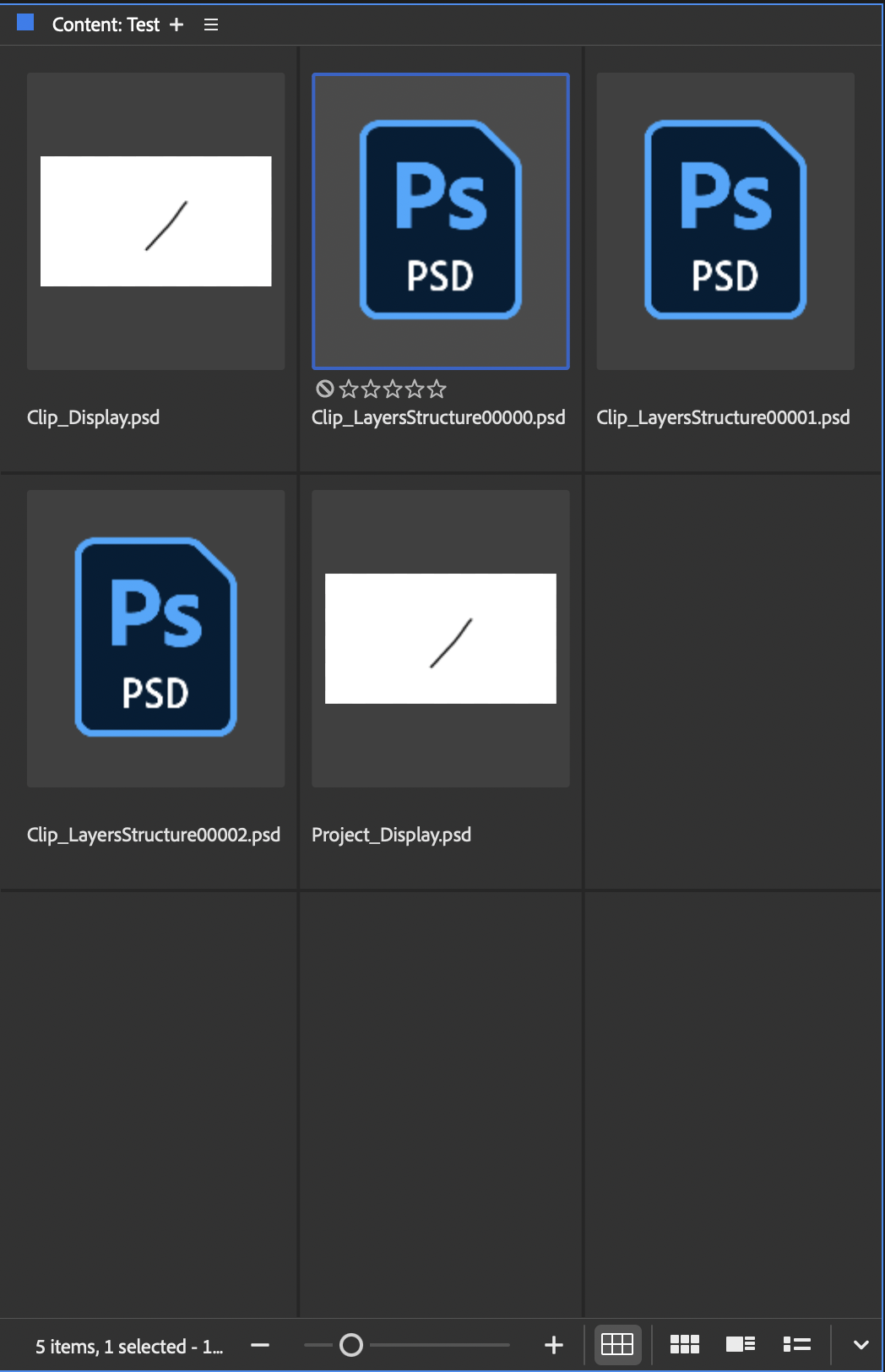Select the Clip_LayersStructure00001.psd Photoshop file icon
This screenshot has height=1372, width=885.
tap(725, 220)
